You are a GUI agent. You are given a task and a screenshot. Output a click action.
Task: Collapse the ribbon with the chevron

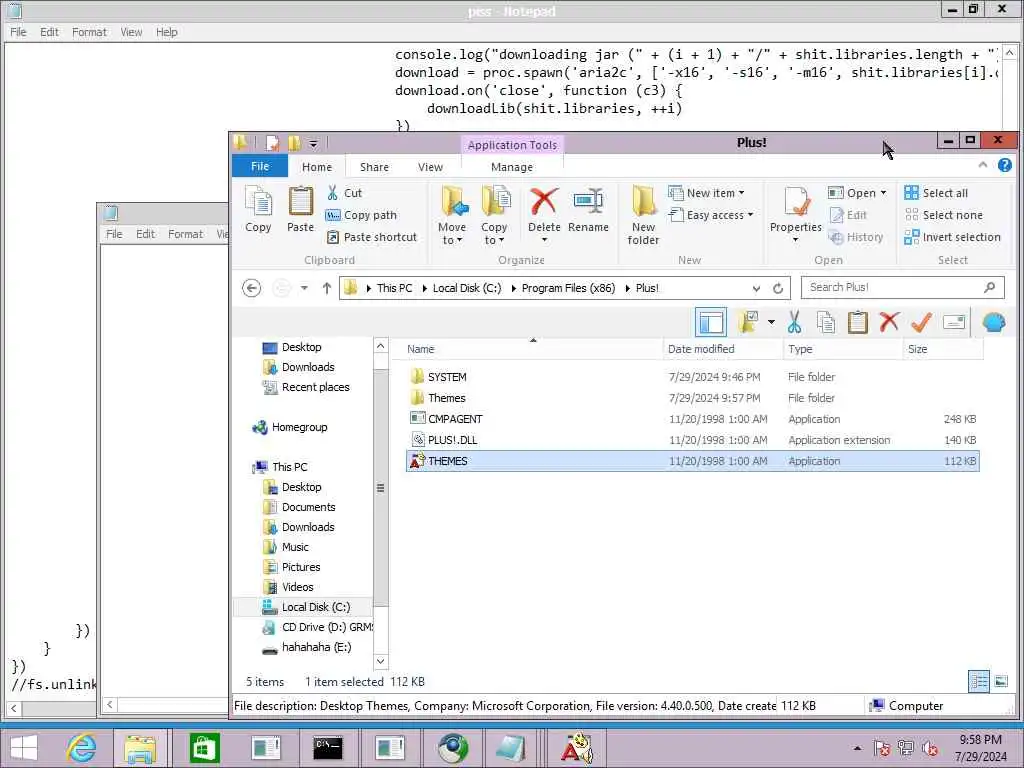coord(983,165)
